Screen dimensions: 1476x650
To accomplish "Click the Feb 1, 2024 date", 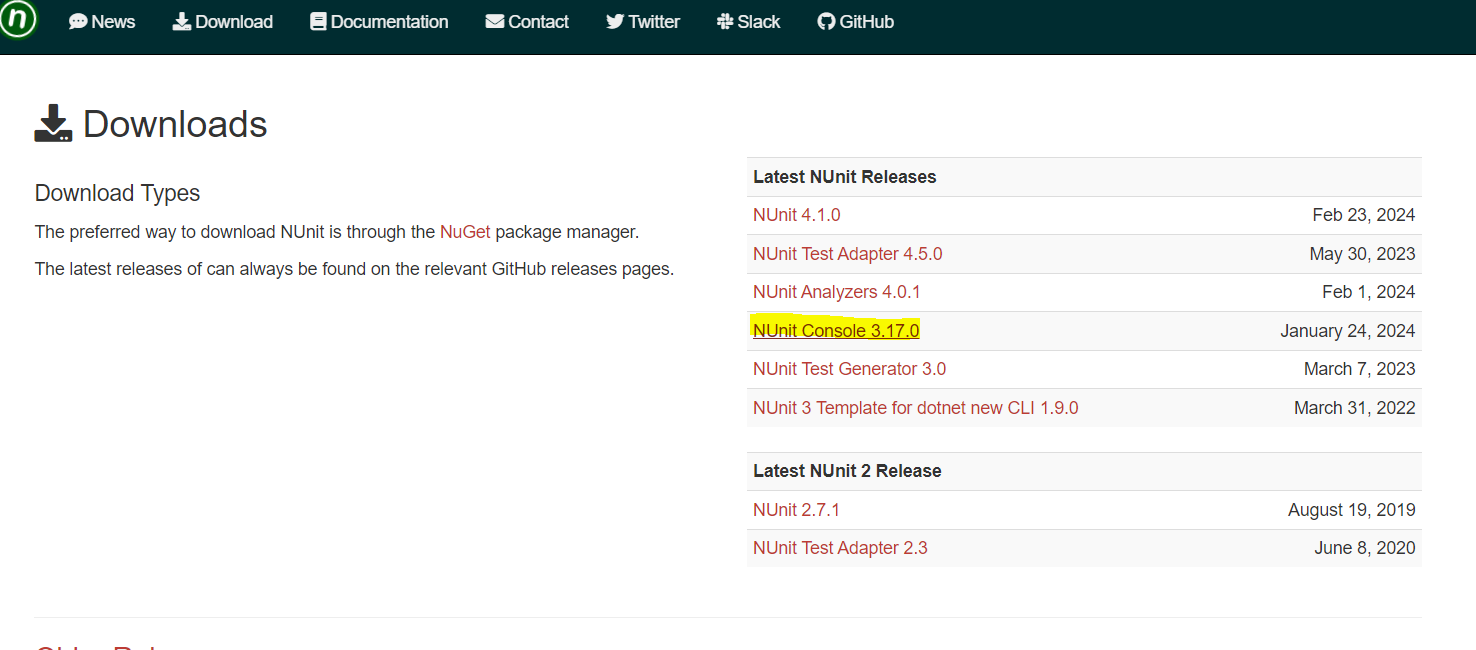I will tap(1369, 292).
